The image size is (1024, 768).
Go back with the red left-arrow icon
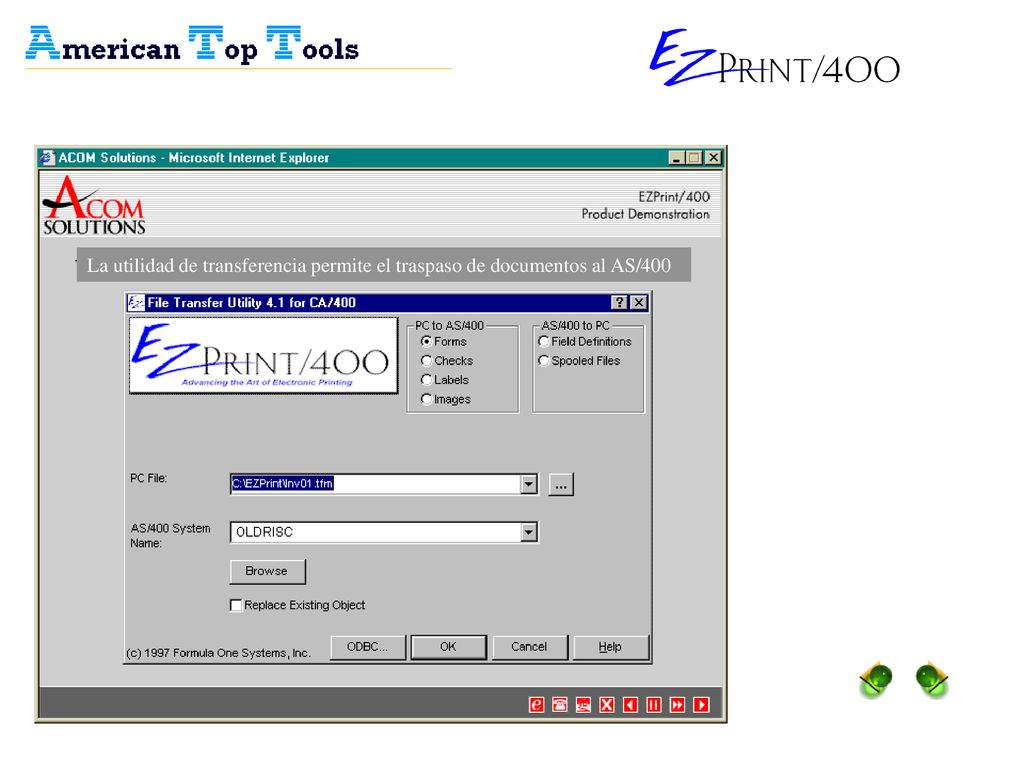(630, 705)
